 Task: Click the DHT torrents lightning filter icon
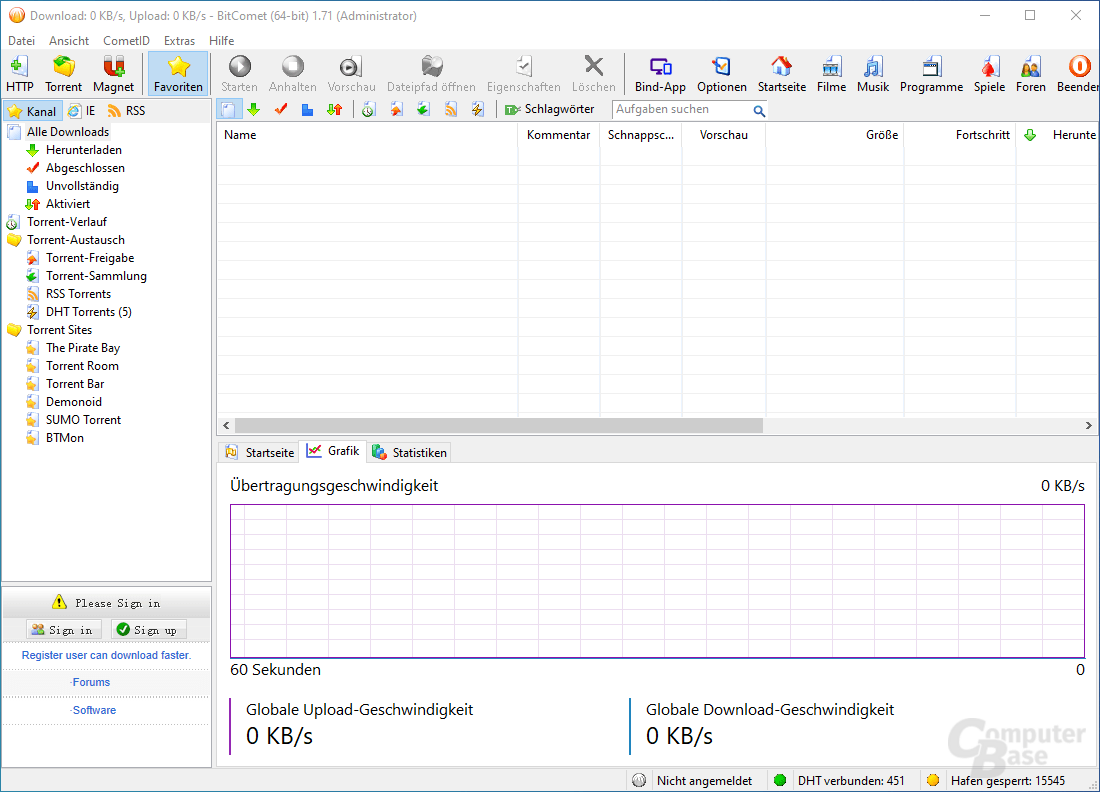[x=478, y=109]
